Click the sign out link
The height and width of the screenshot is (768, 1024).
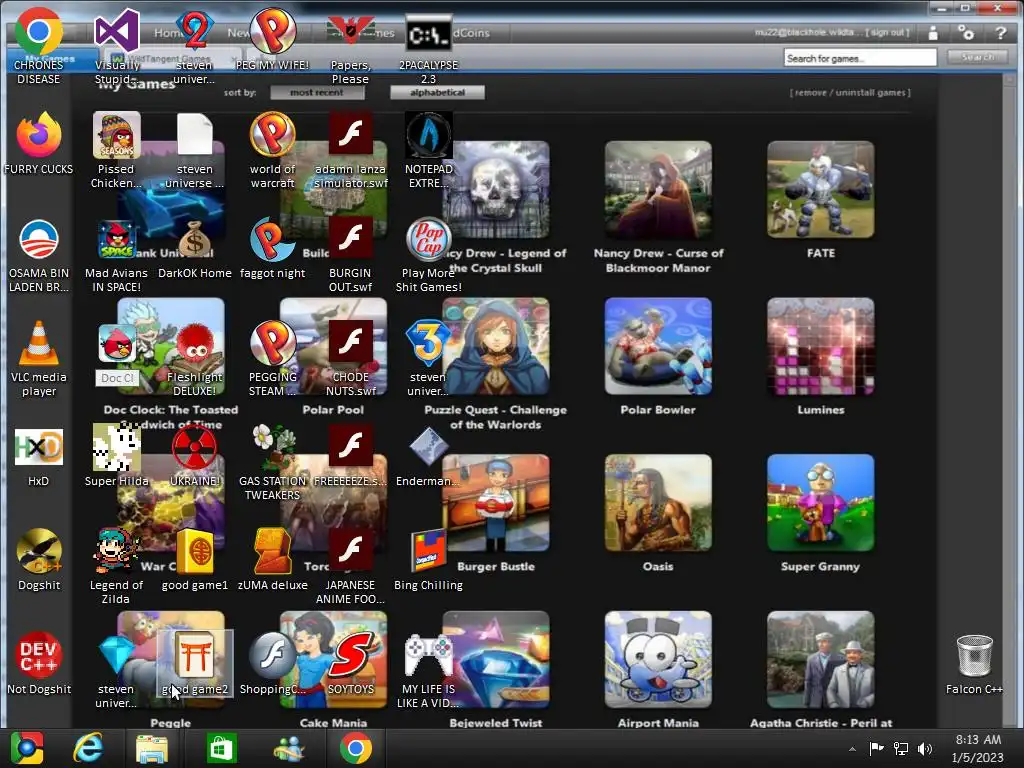point(888,33)
